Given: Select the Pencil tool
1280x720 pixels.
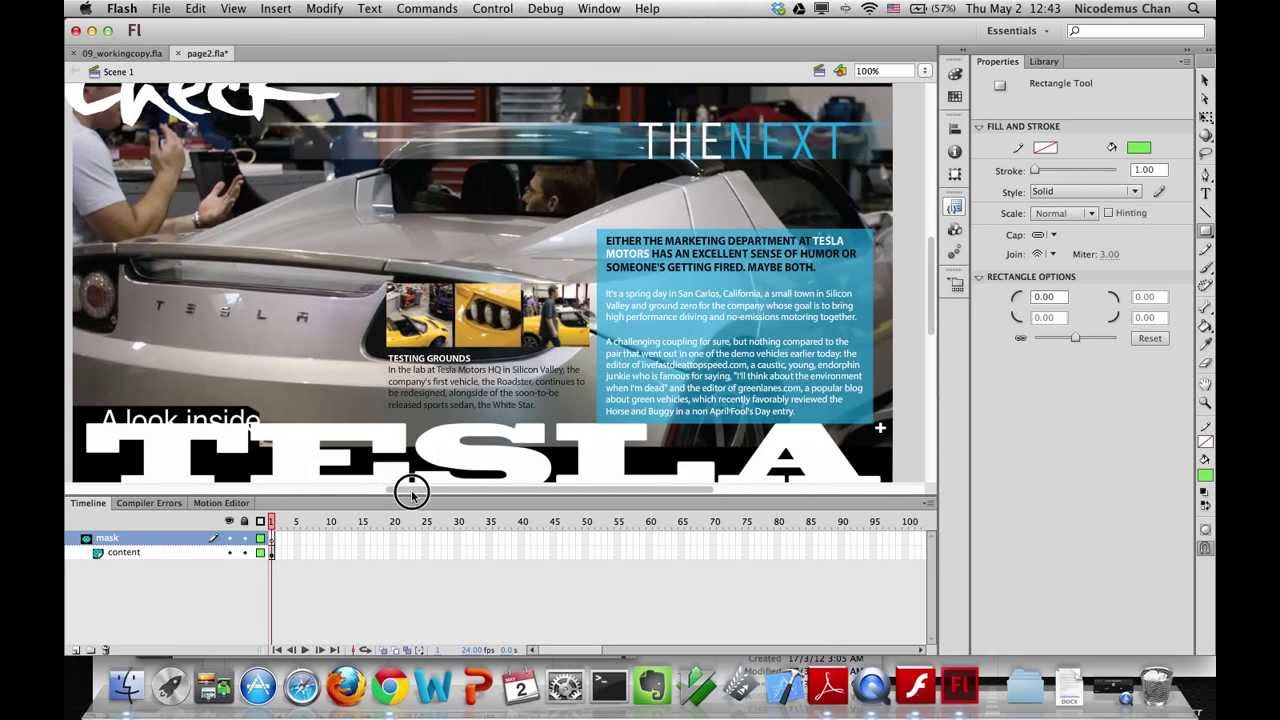Looking at the screenshot, I should [x=1205, y=248].
